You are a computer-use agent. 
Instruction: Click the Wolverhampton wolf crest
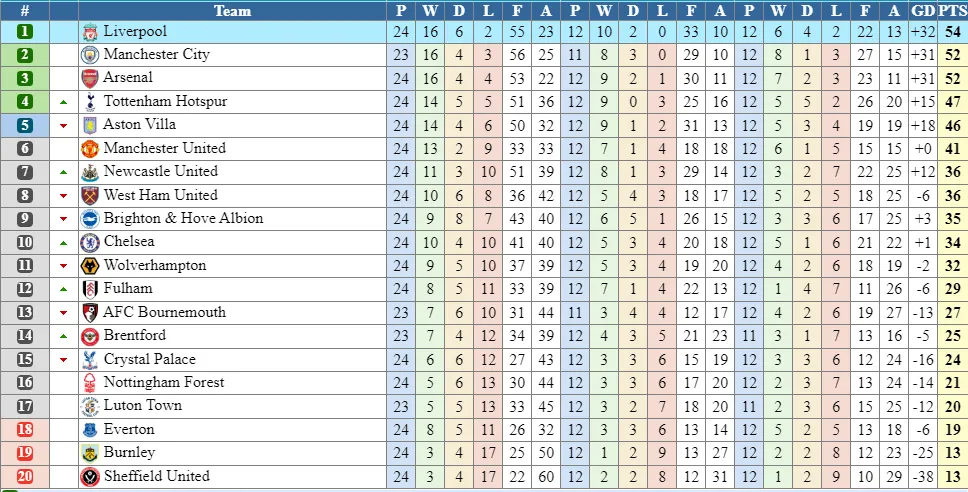point(90,266)
